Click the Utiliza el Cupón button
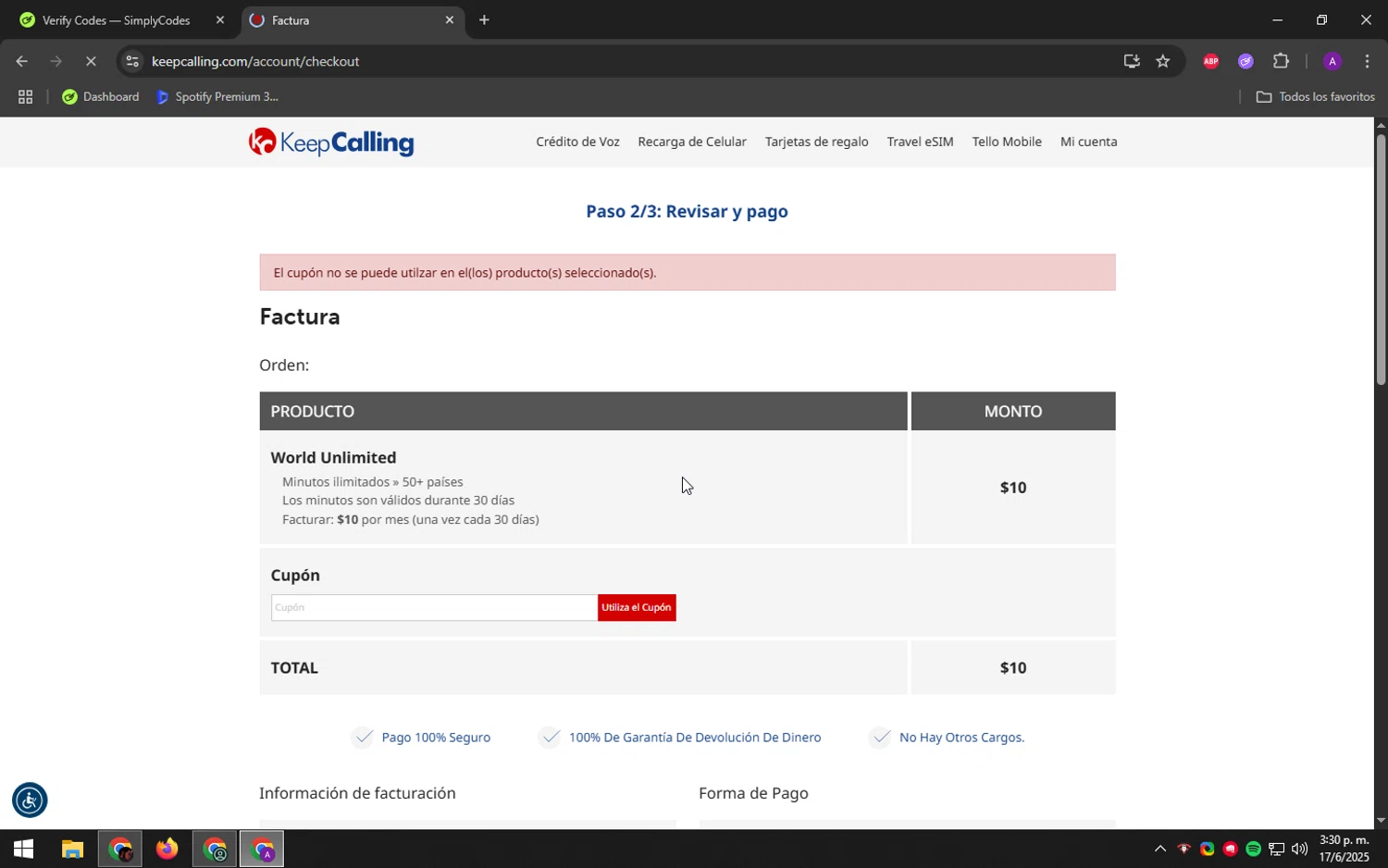This screenshot has width=1388, height=868. click(x=637, y=607)
